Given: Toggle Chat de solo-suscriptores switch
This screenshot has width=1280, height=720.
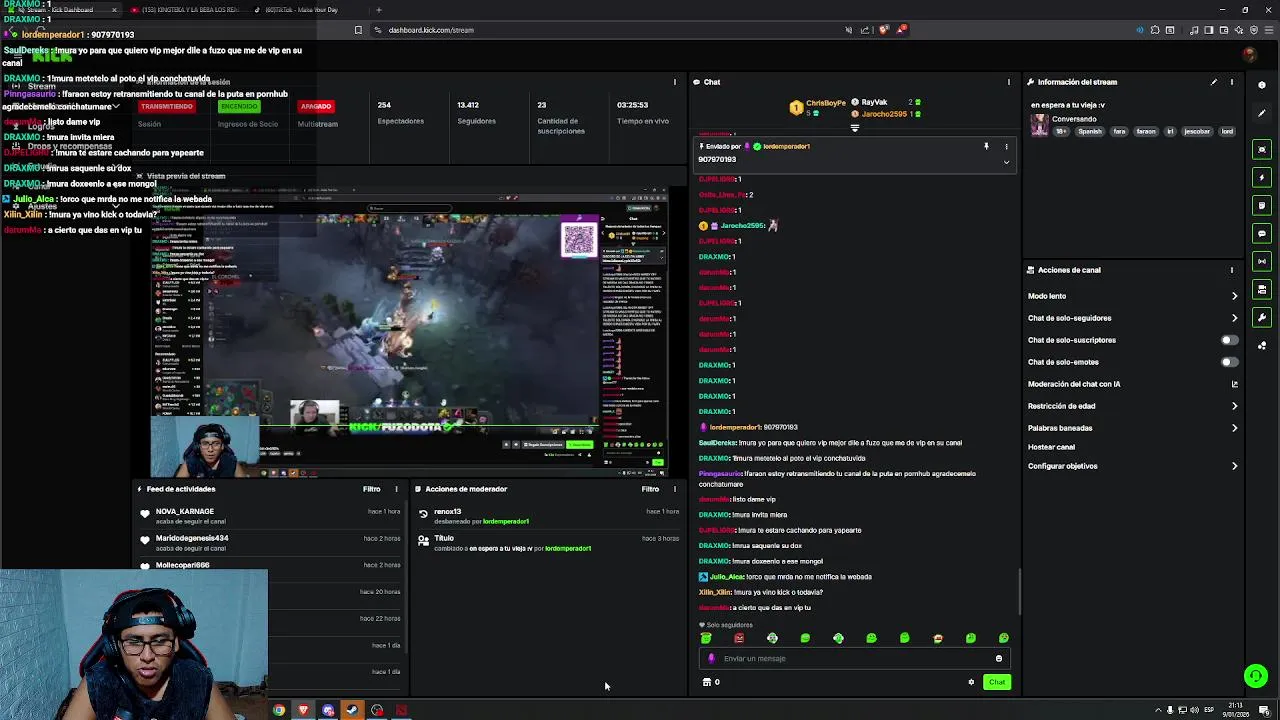Looking at the screenshot, I should click(1229, 340).
